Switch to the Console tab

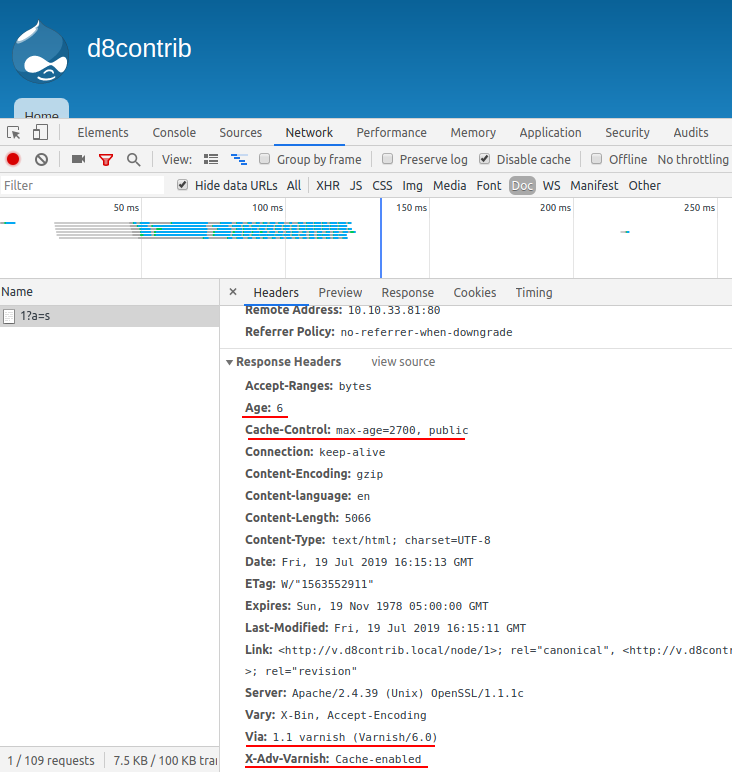pyautogui.click(x=174, y=132)
